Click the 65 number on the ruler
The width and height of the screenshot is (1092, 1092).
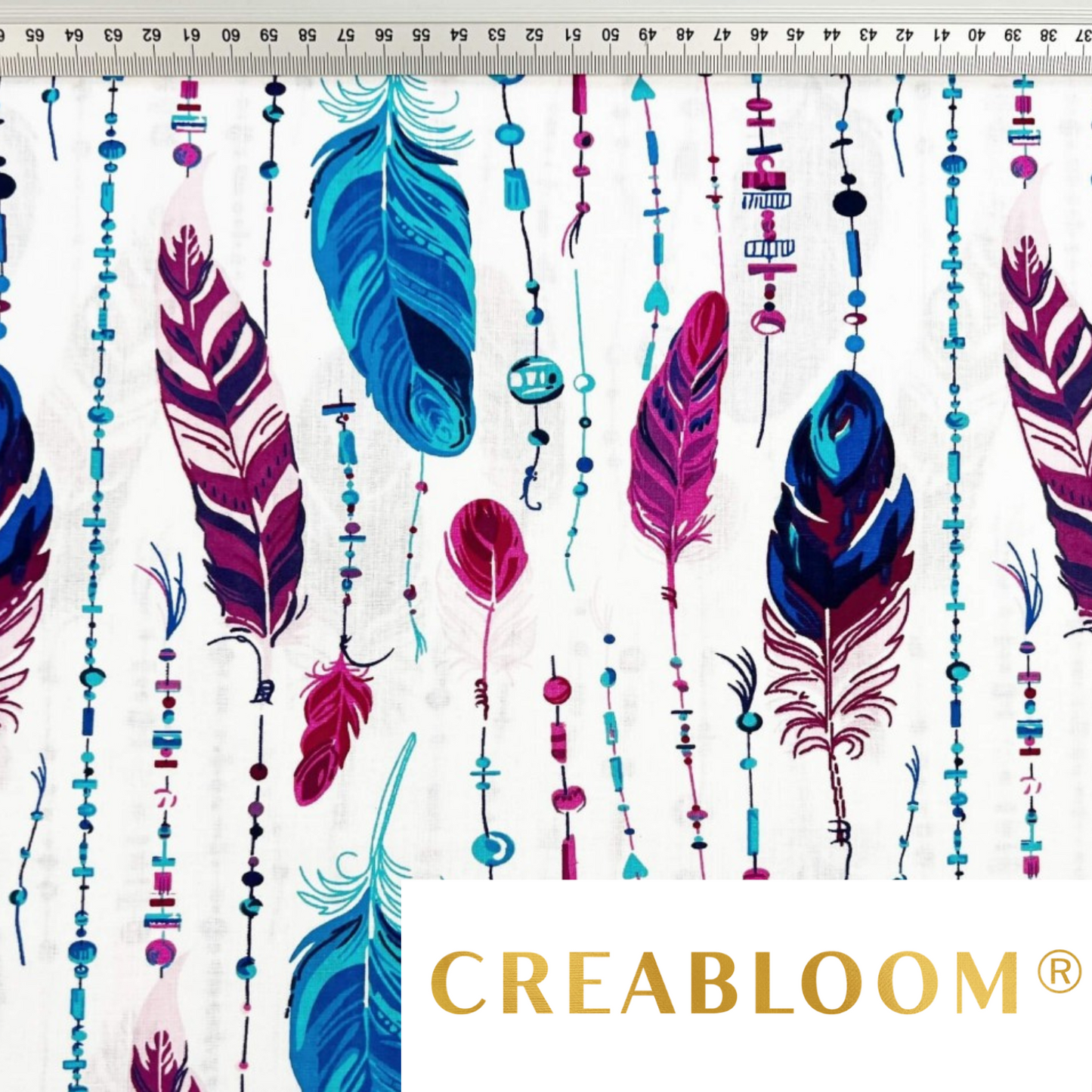click(x=35, y=35)
